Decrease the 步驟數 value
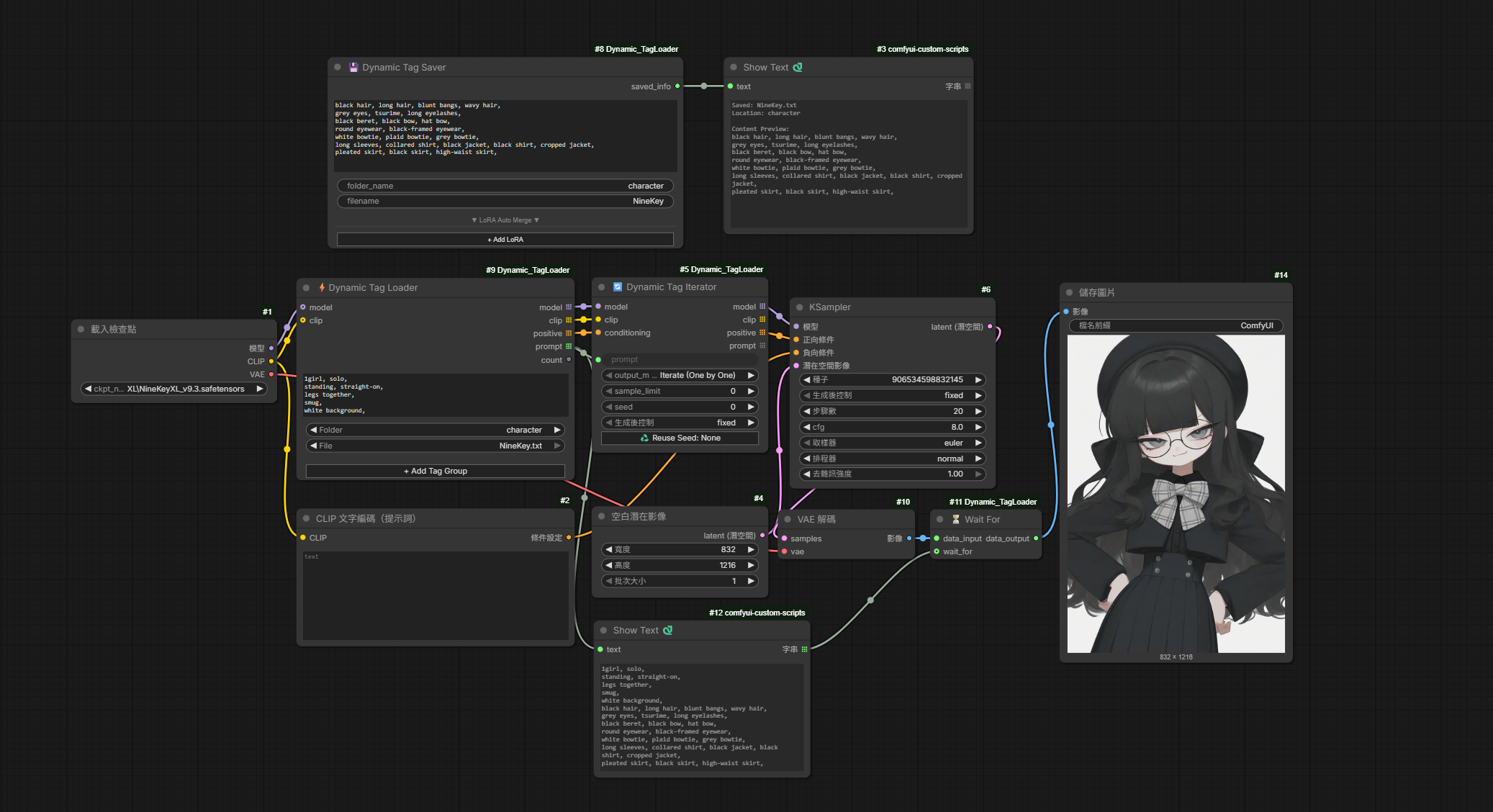1493x812 pixels. pos(807,412)
